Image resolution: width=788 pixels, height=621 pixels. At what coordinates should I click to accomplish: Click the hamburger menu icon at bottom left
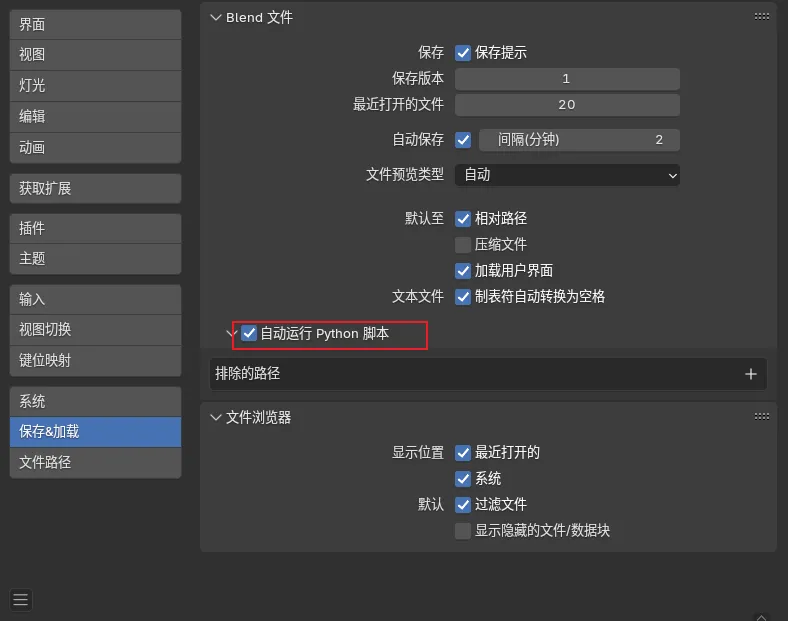pyautogui.click(x=21, y=600)
